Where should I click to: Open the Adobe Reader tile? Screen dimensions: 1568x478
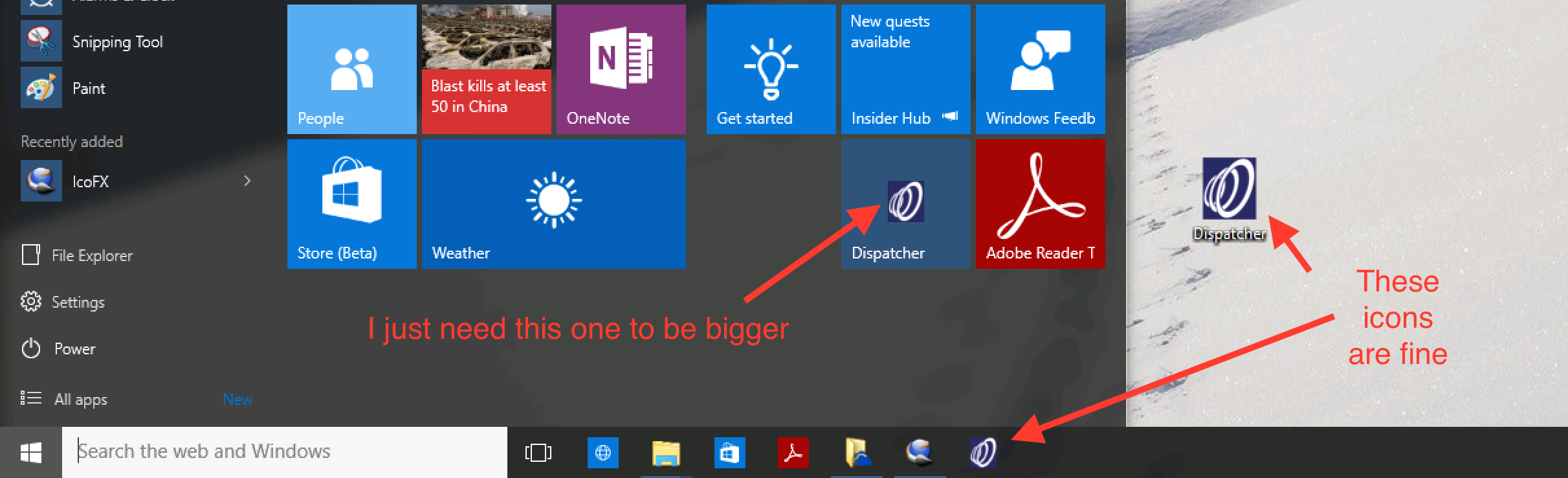point(1041,204)
